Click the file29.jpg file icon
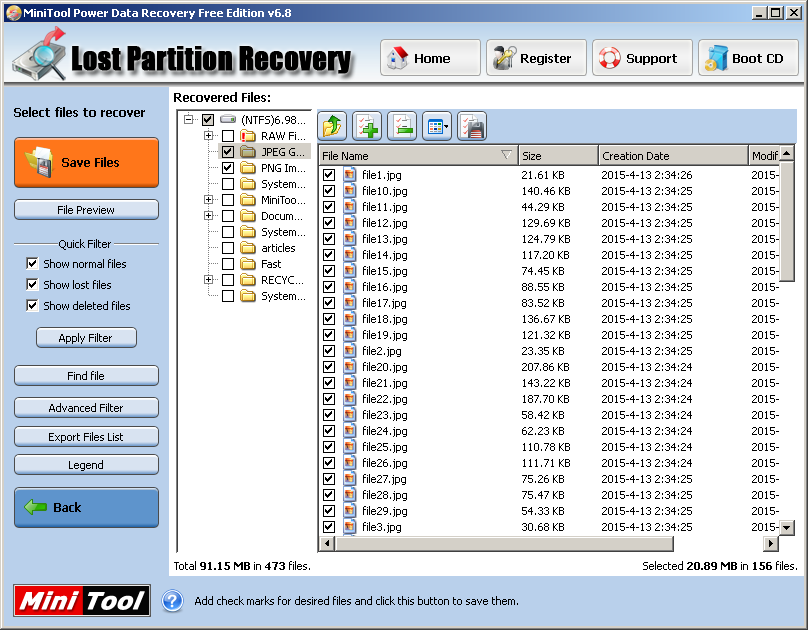The image size is (808, 630). click(349, 510)
